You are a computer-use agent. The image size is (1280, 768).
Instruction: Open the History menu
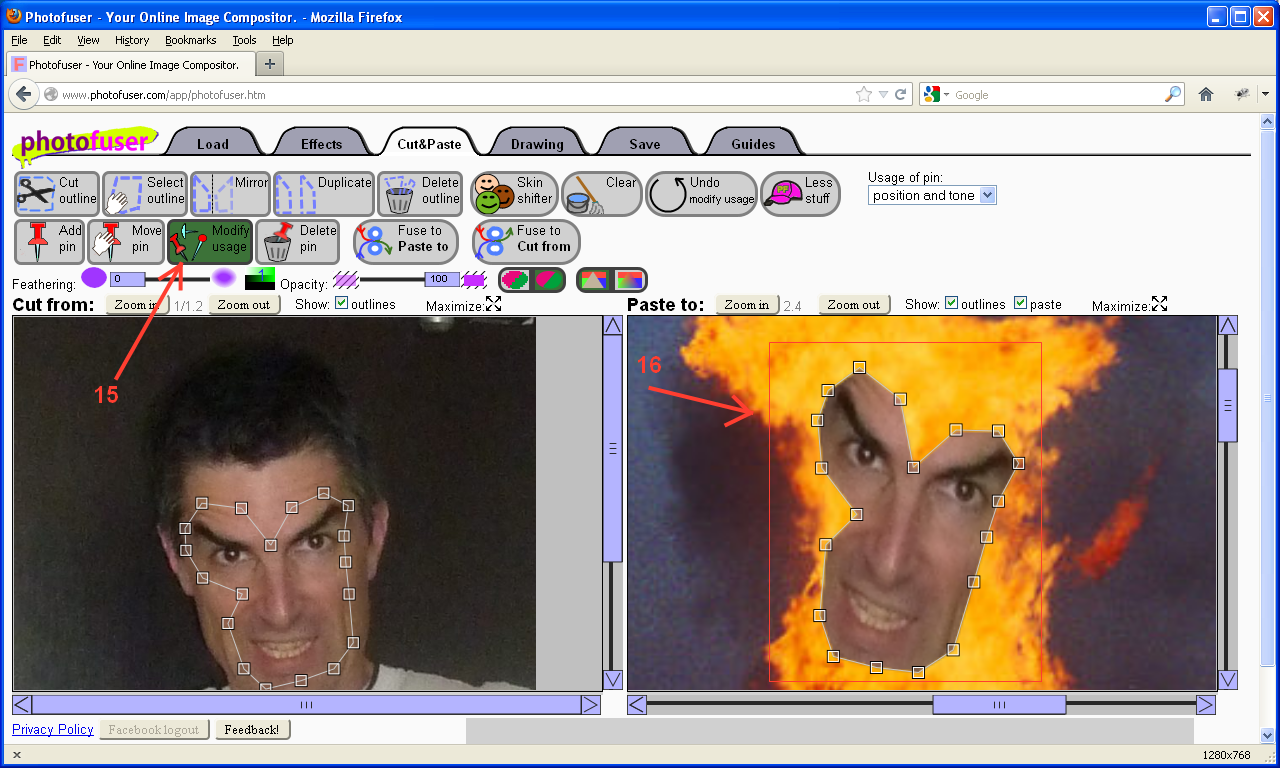[x=132, y=40]
